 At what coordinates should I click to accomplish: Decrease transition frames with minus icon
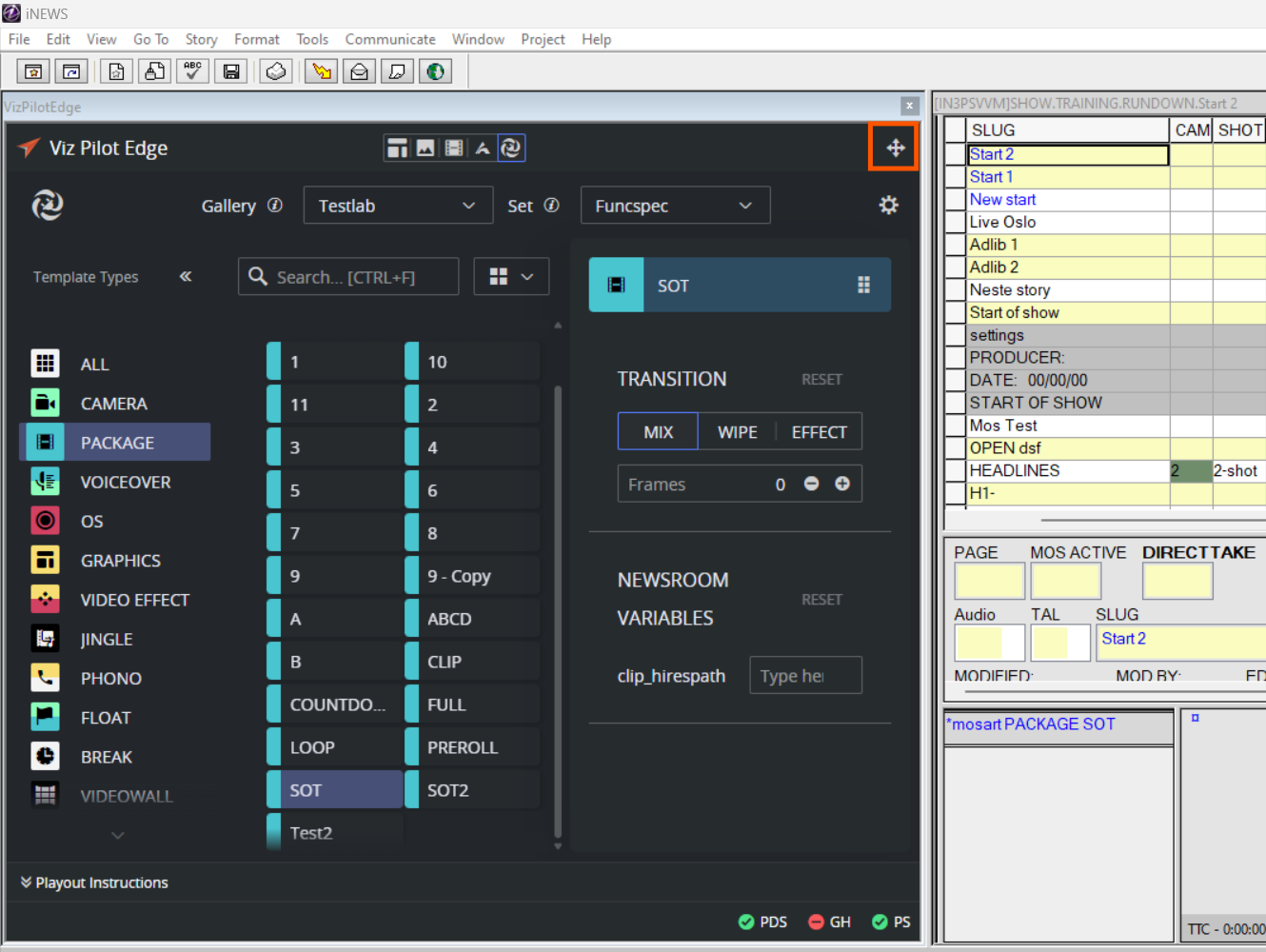pos(811,484)
